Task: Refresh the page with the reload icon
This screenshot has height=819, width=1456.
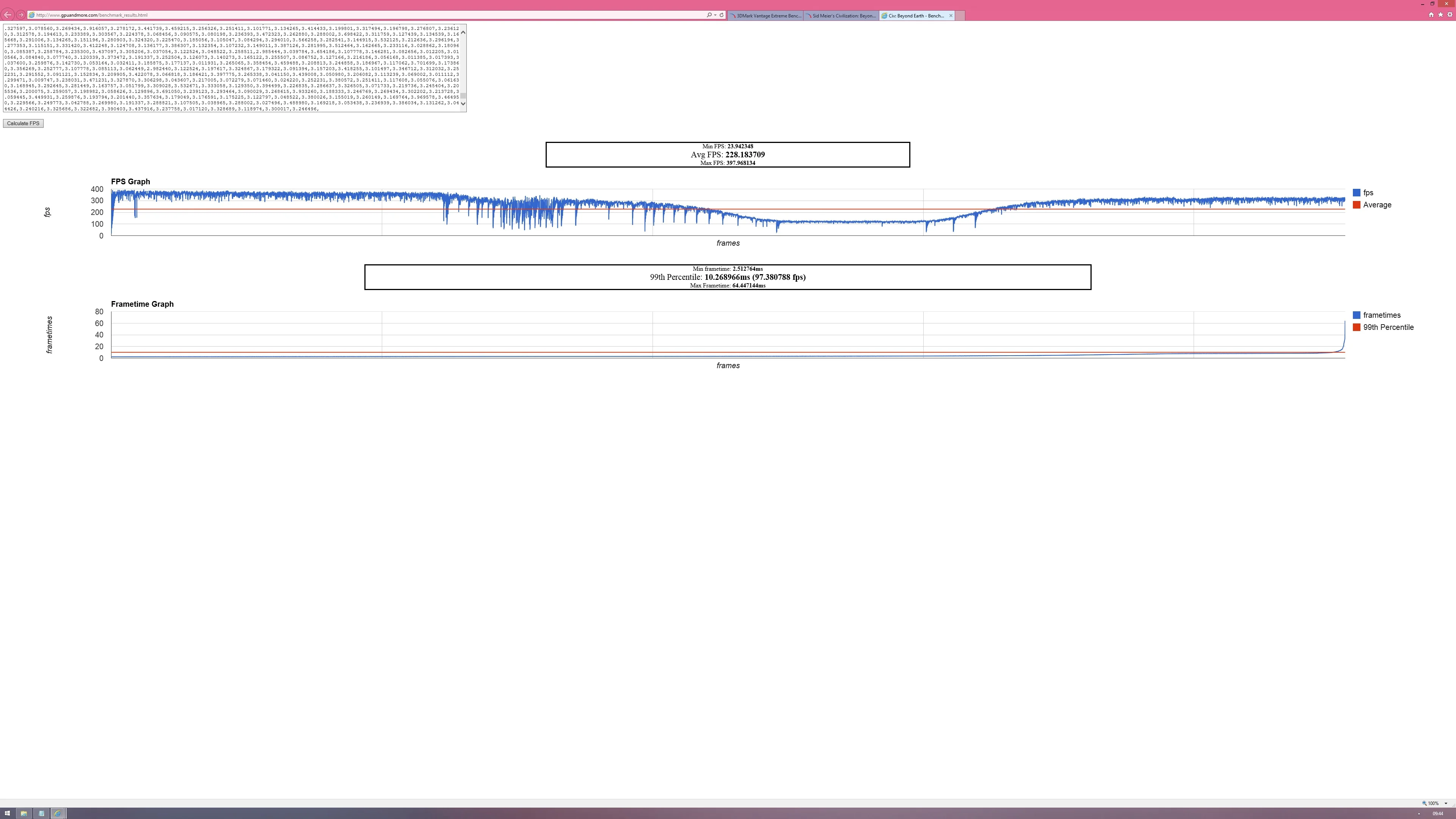Action: 721,15
